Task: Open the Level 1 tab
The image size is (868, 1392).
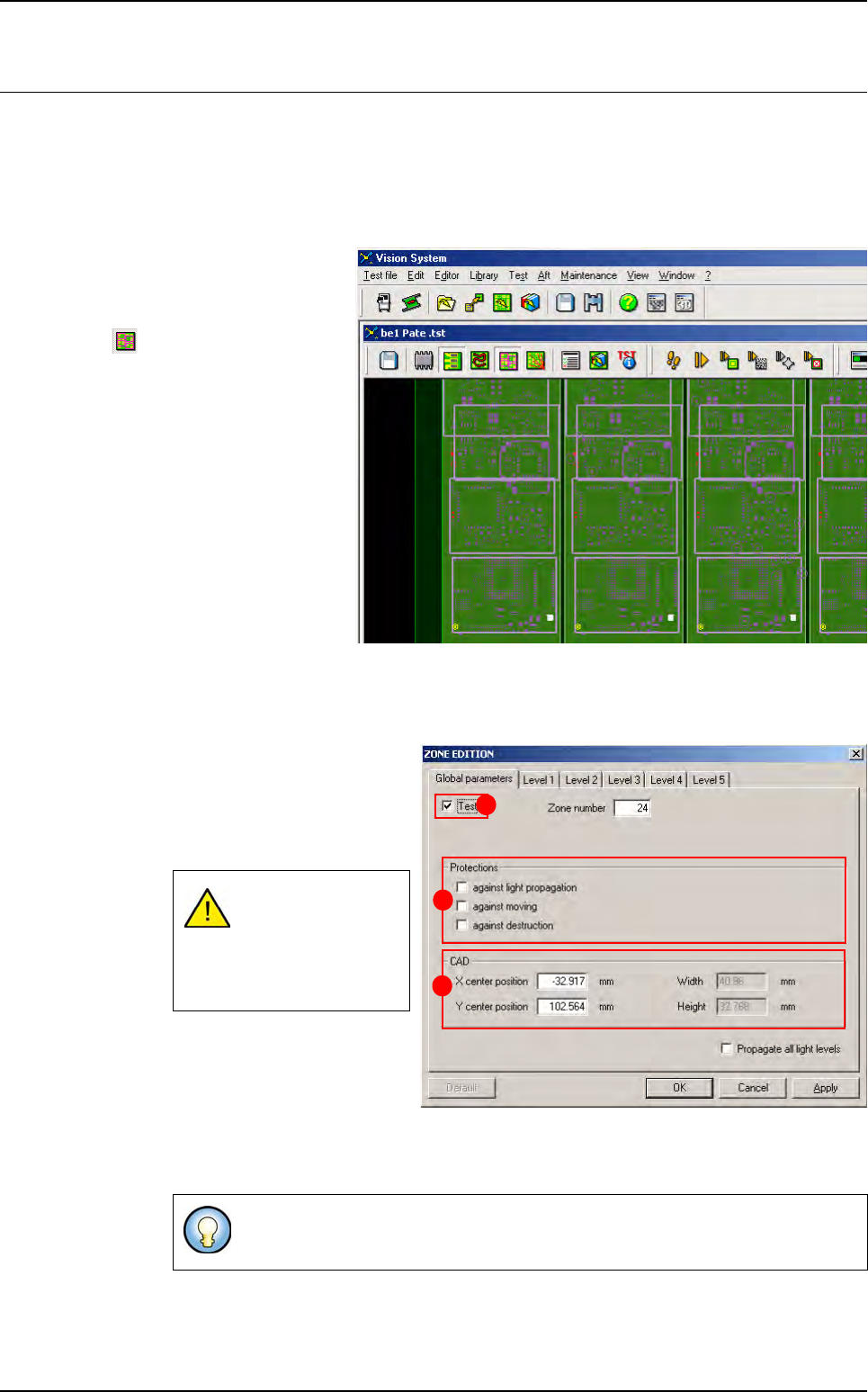Action: coord(539,780)
